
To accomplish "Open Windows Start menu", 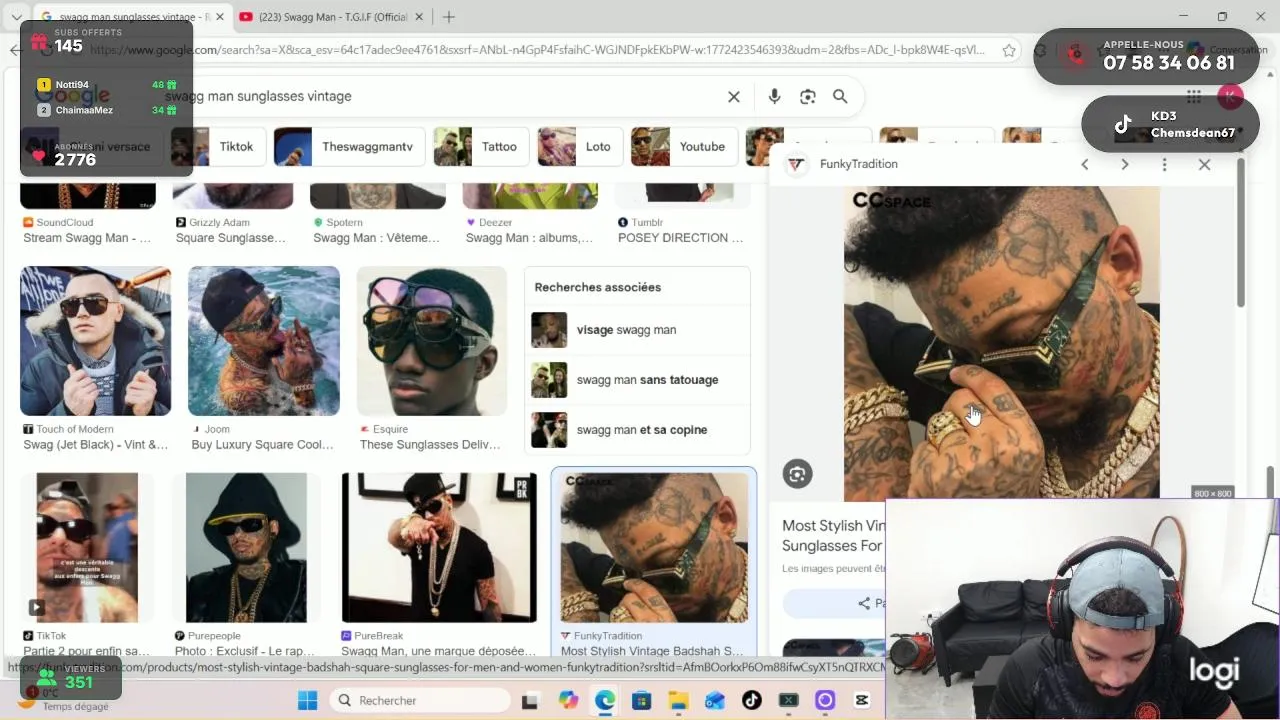I will pyautogui.click(x=307, y=700).
